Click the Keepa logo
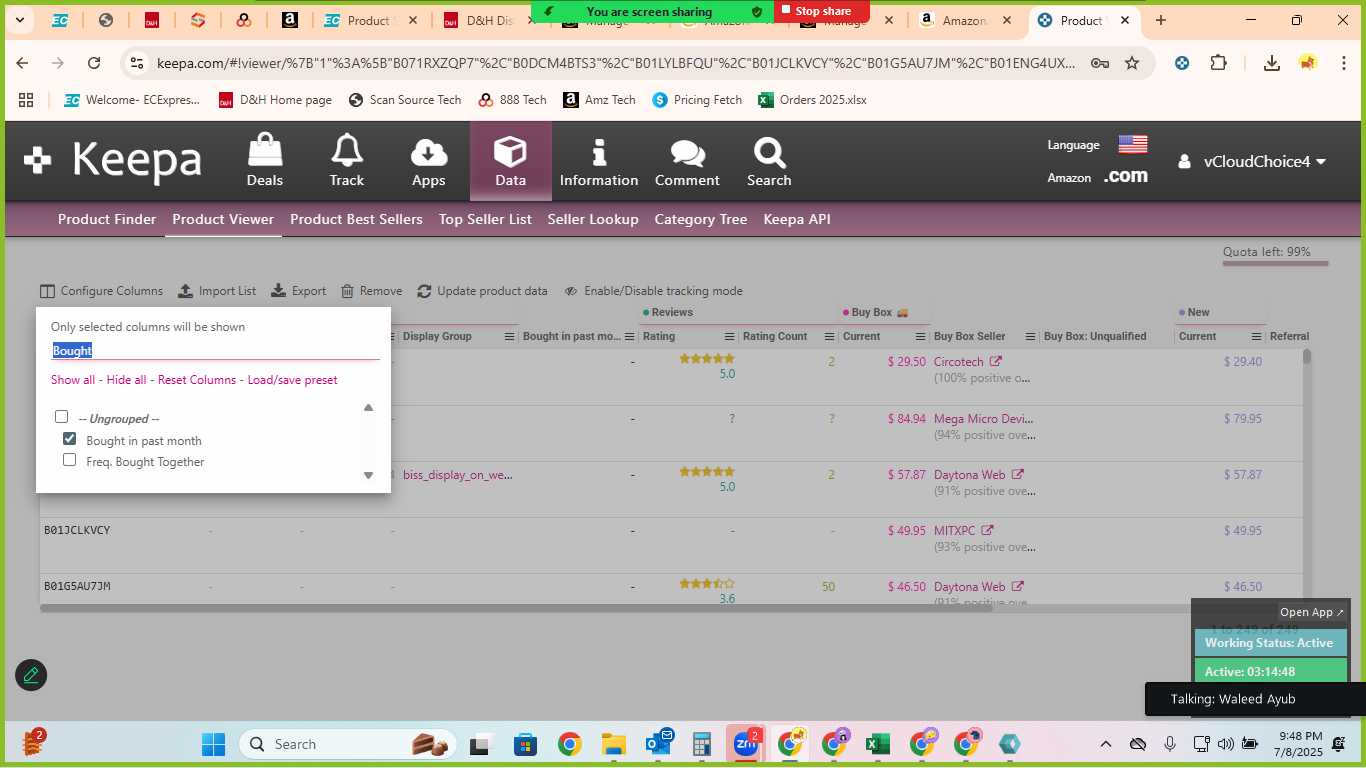 point(113,161)
